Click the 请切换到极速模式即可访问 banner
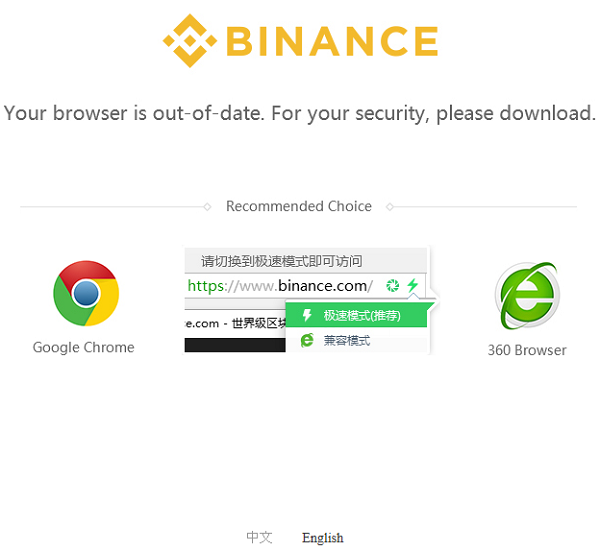 [x=305, y=261]
